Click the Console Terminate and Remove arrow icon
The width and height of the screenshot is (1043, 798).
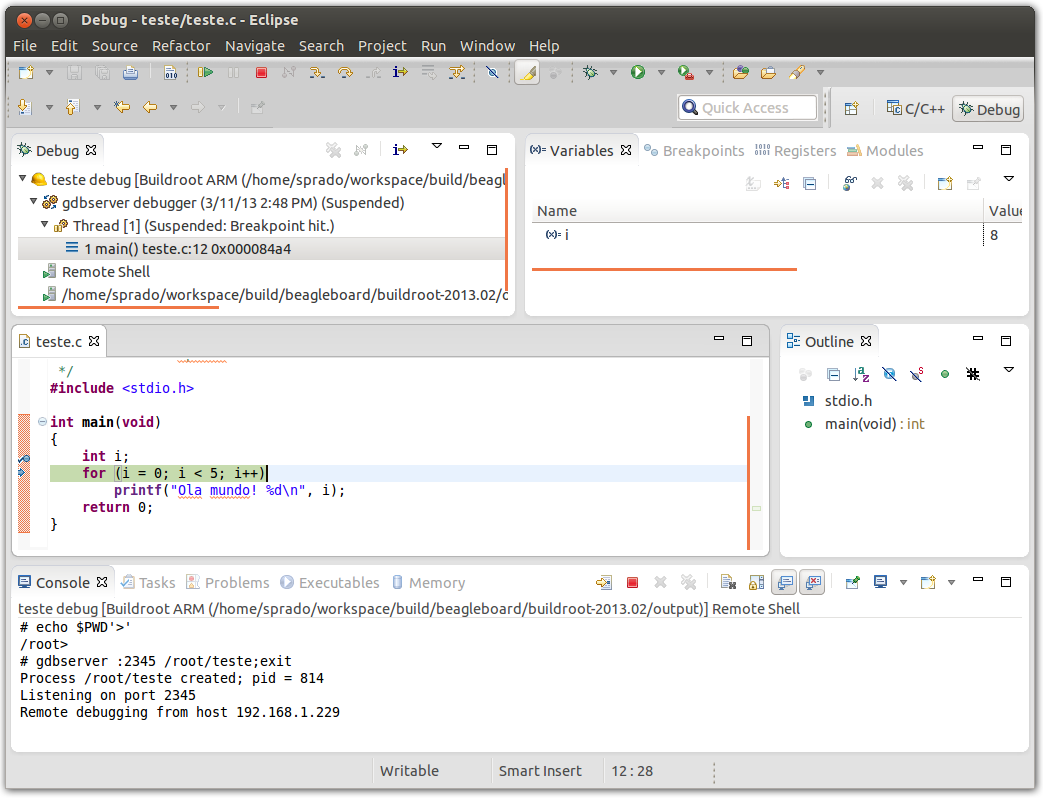604,583
